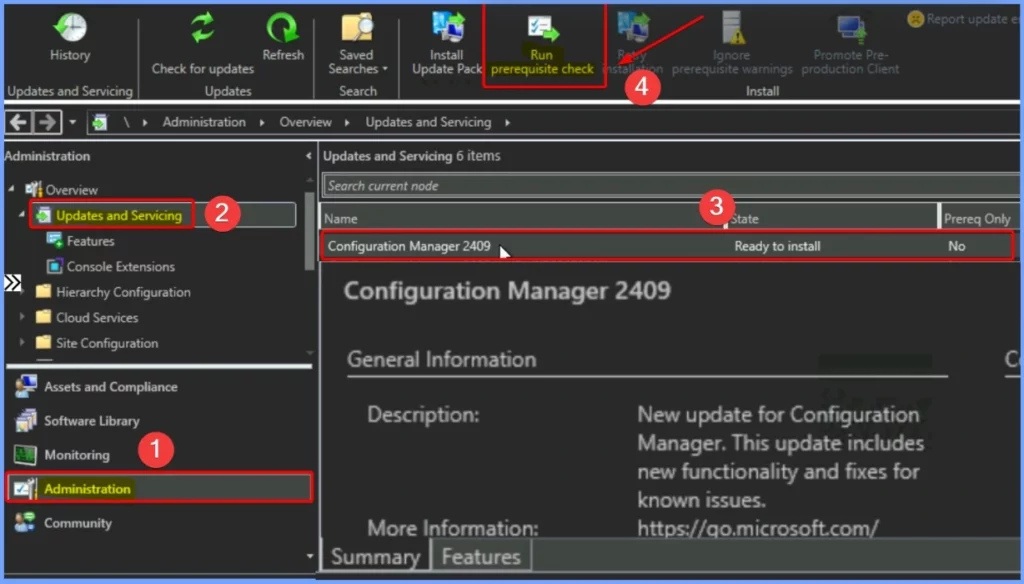
Task: Collapse the Updates and Servicing node
Action: pyautogui.click(x=22, y=214)
